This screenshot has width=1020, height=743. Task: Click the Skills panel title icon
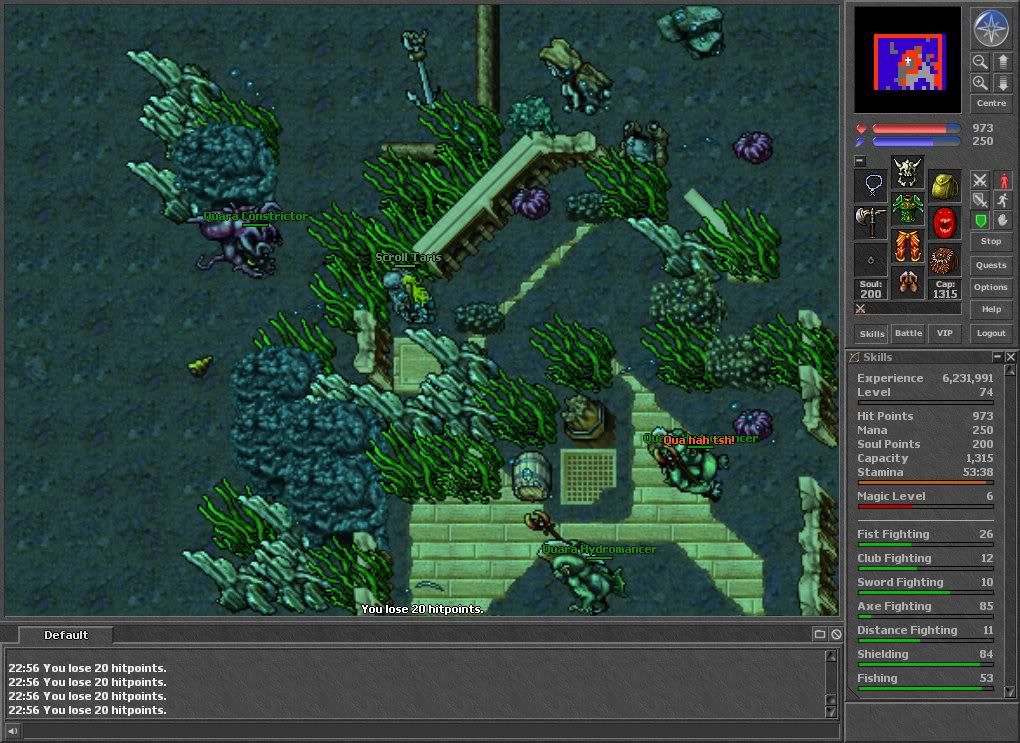click(854, 357)
